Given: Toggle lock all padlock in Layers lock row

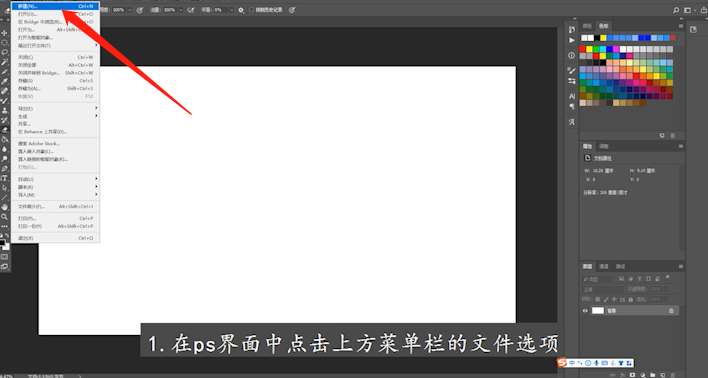Looking at the screenshot, I should tap(630, 299).
